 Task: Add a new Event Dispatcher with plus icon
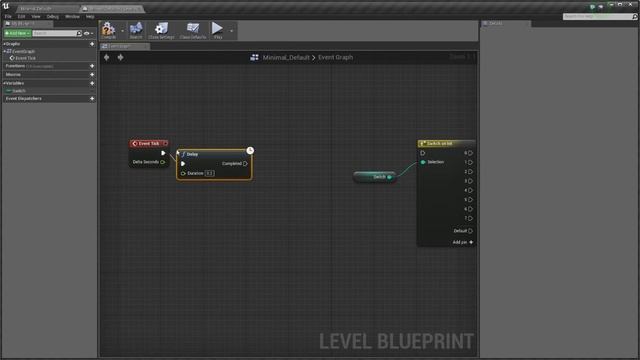coord(92,98)
